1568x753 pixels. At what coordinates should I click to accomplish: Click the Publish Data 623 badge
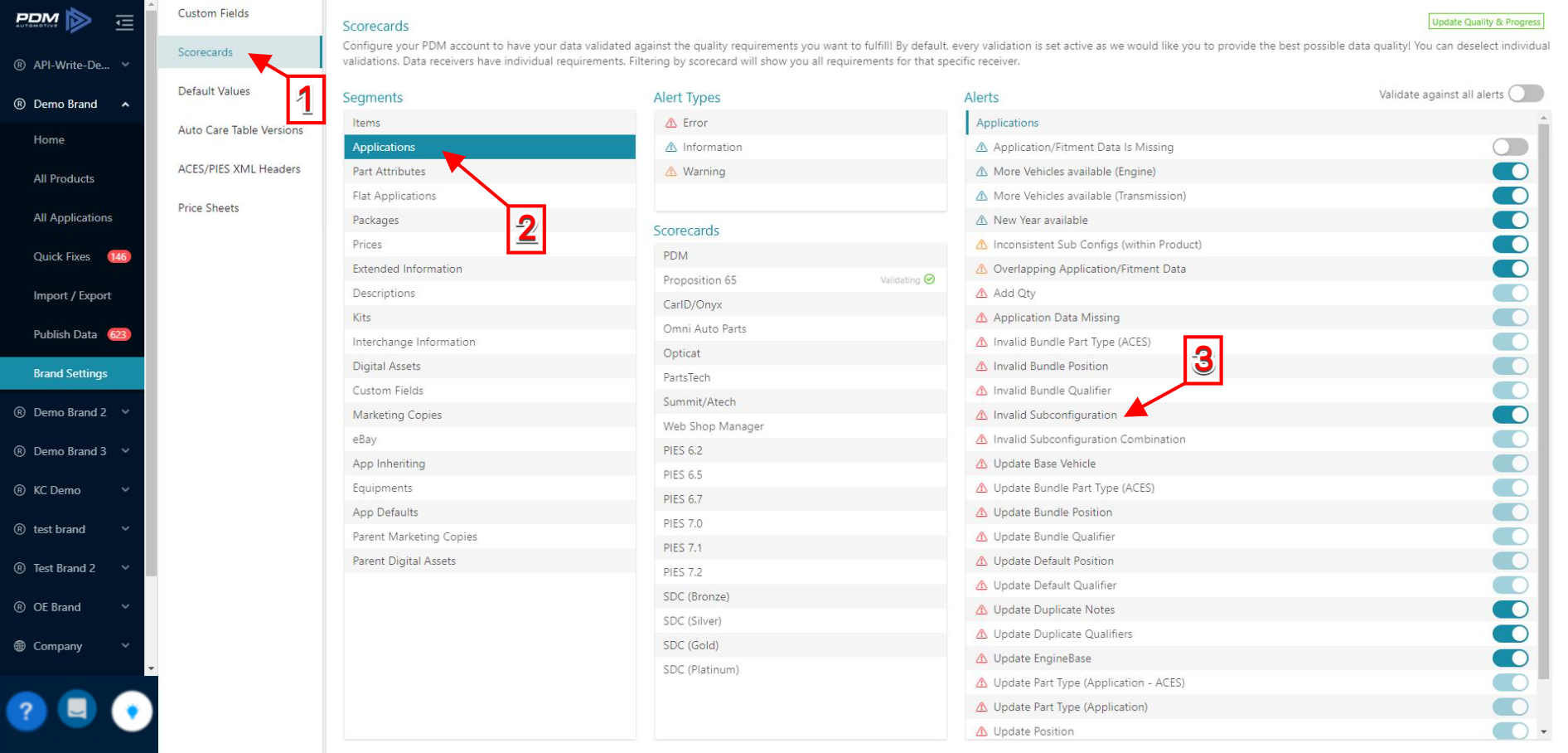119,334
